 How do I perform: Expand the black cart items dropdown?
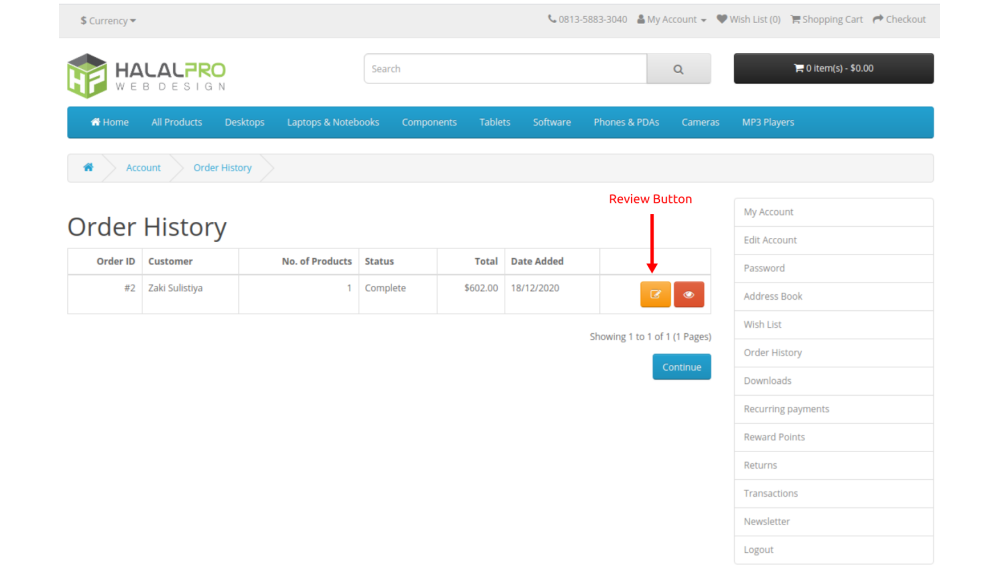(x=833, y=68)
